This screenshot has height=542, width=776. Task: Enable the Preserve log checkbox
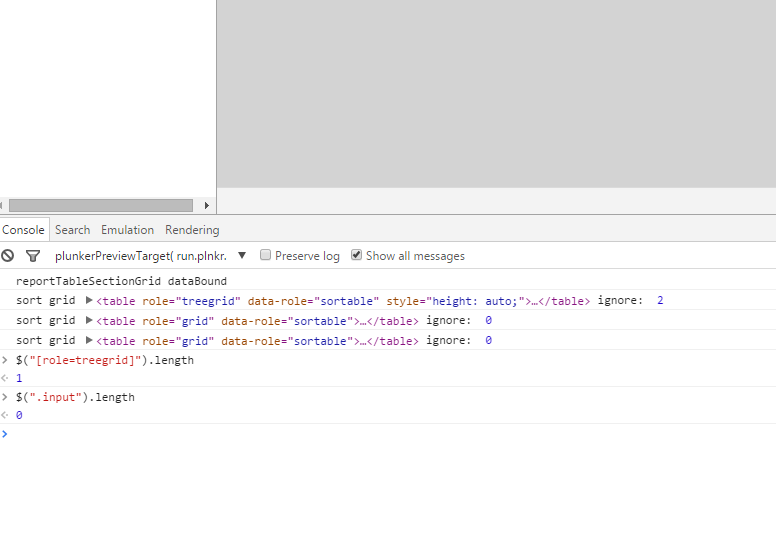(x=266, y=255)
